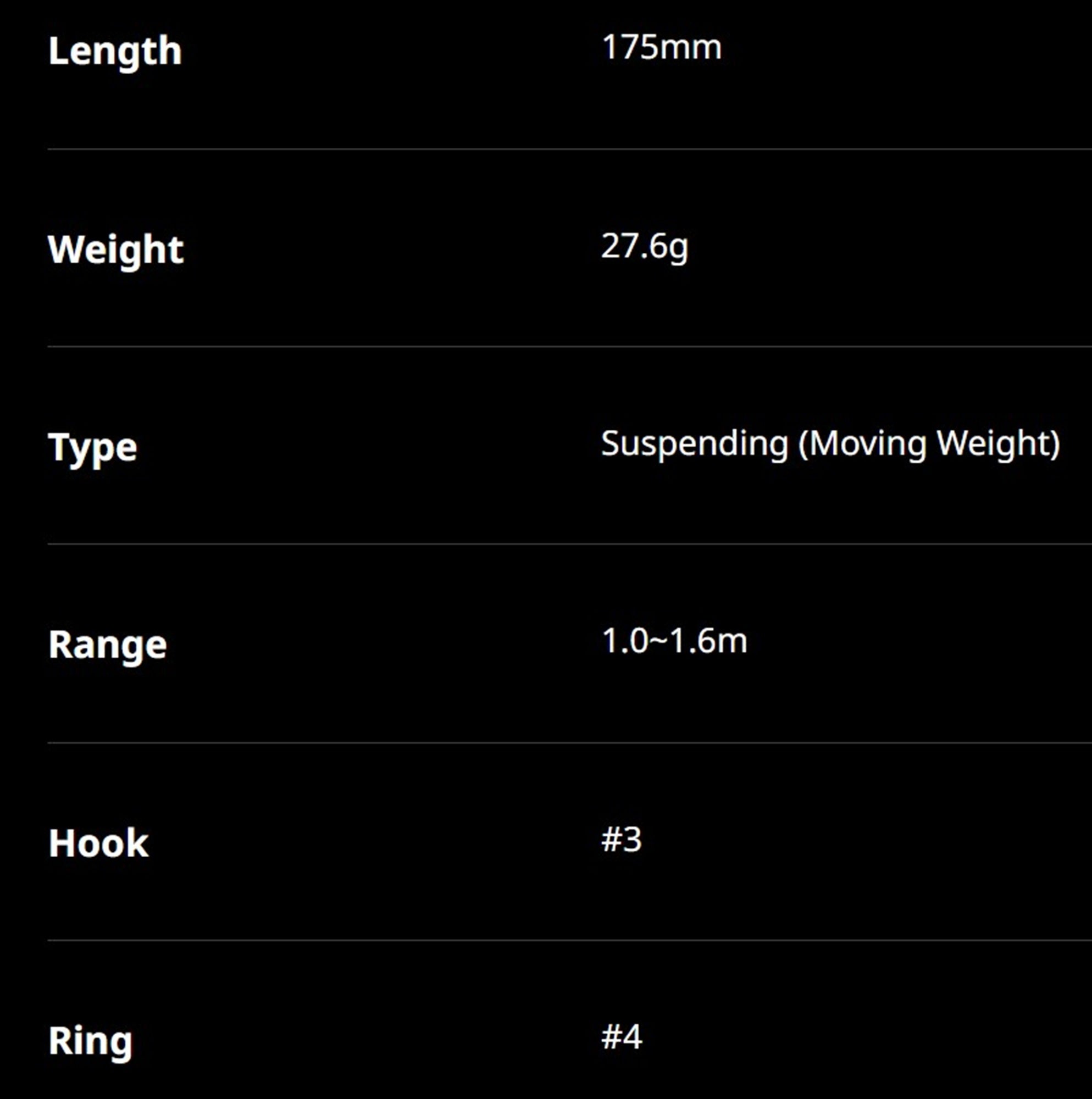Image resolution: width=1092 pixels, height=1099 pixels.
Task: Click the Range specification label
Action: click(x=108, y=646)
